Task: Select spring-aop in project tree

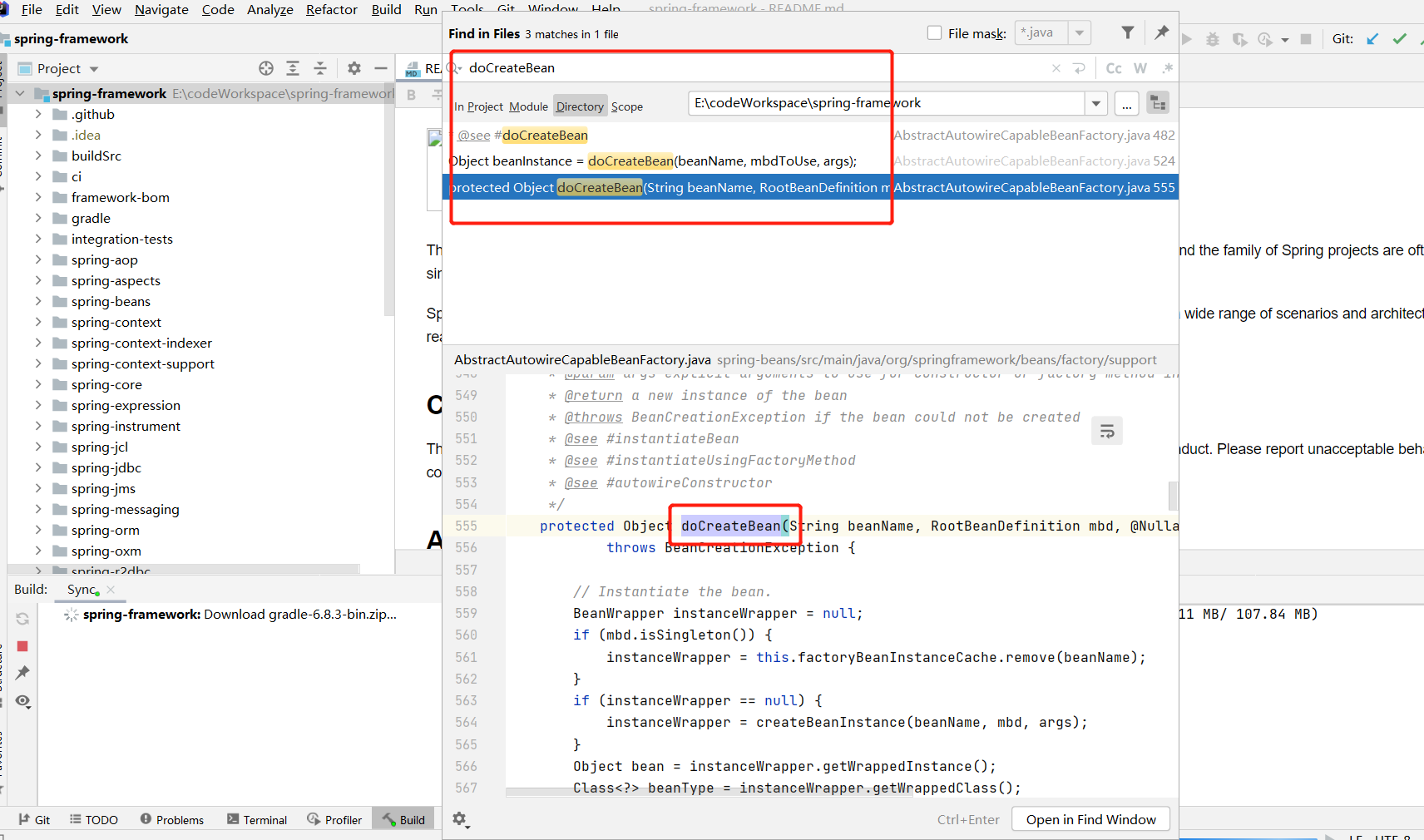Action: click(104, 259)
